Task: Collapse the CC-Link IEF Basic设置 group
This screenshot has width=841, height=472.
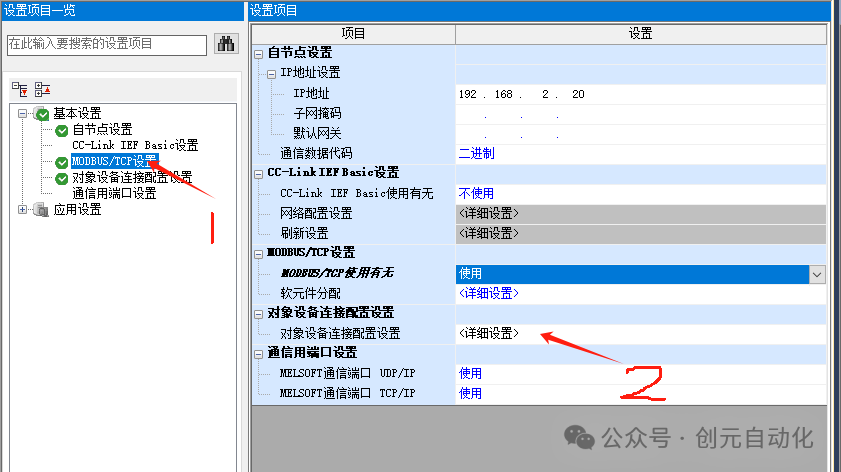Action: pyautogui.click(x=259, y=174)
